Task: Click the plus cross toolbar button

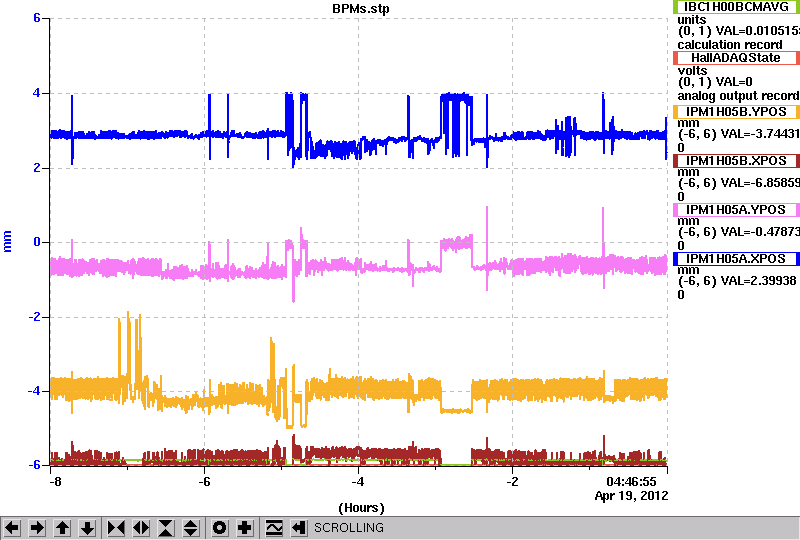Action: tap(245, 528)
